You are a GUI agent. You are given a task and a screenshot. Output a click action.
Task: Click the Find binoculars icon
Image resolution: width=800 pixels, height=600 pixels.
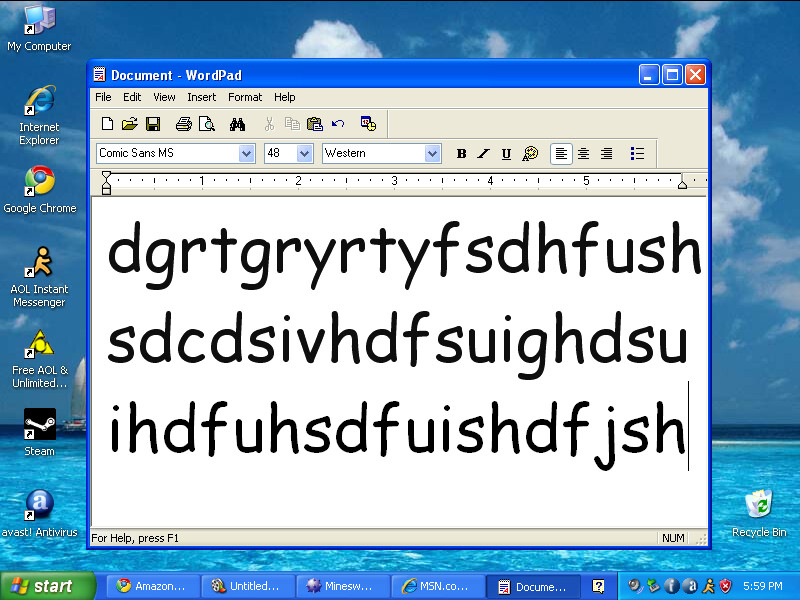[x=237, y=124]
